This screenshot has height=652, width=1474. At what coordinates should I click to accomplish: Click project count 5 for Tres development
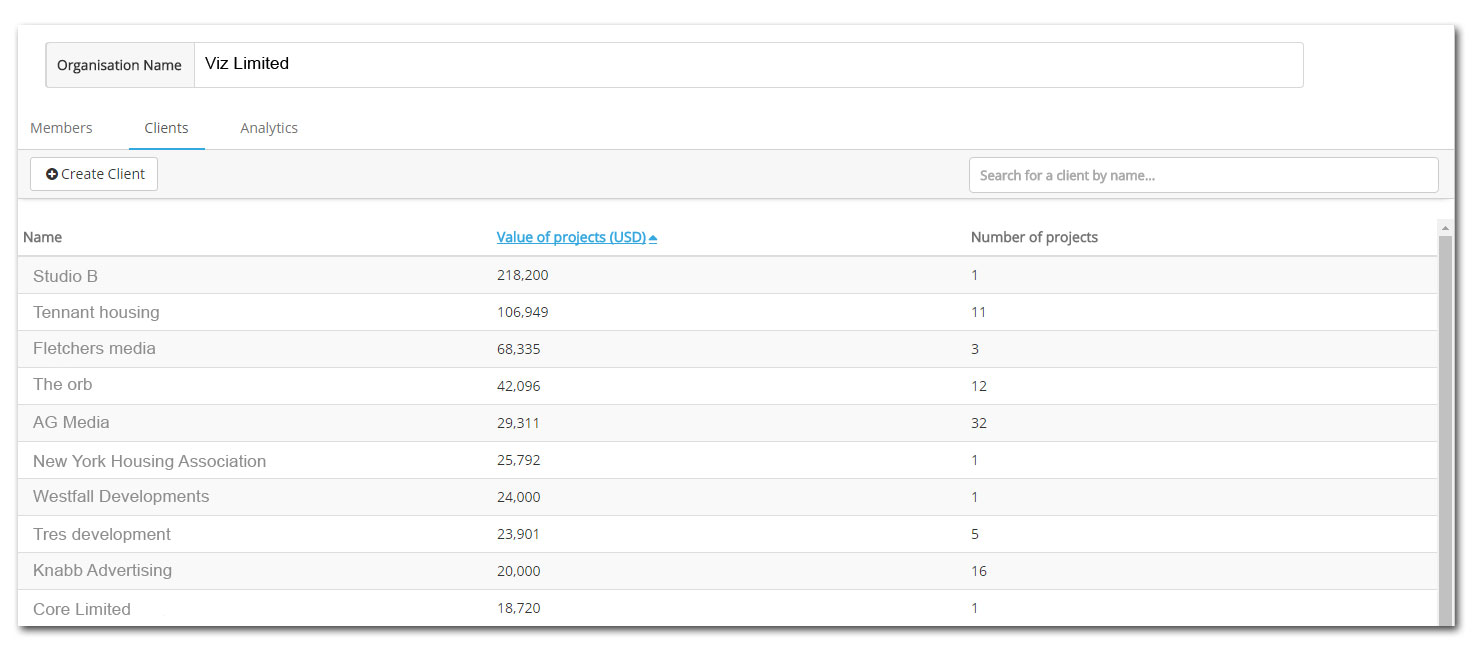(x=975, y=534)
